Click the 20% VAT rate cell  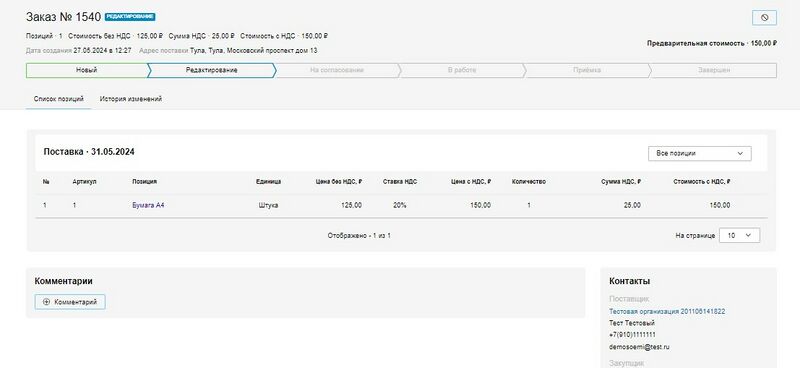(400, 205)
